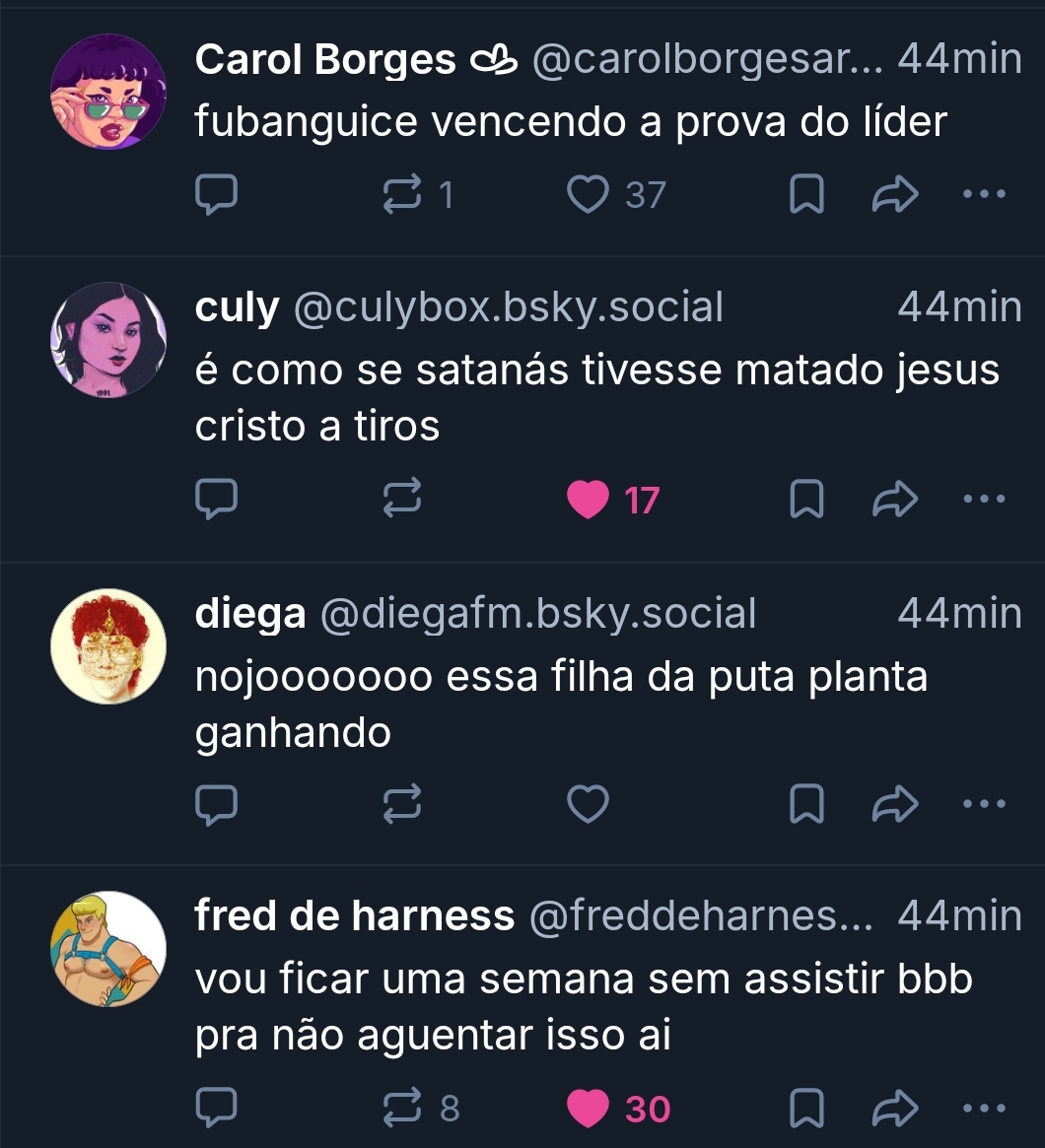Bookmark culy's post about satanás

click(x=807, y=500)
